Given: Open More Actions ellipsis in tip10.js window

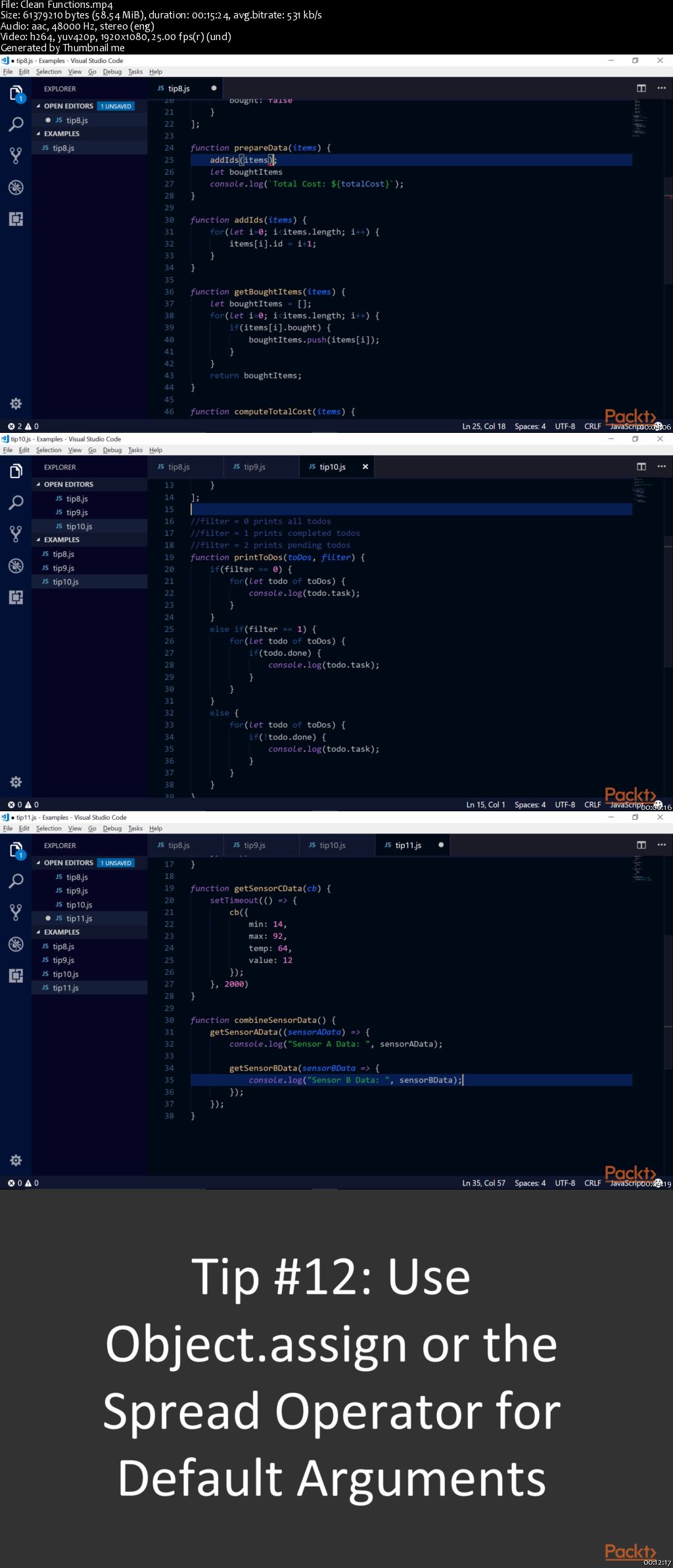Looking at the screenshot, I should tap(661, 466).
